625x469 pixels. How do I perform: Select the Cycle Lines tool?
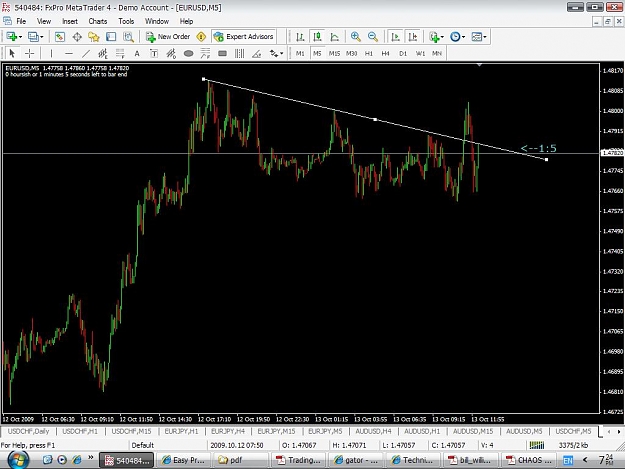240,53
